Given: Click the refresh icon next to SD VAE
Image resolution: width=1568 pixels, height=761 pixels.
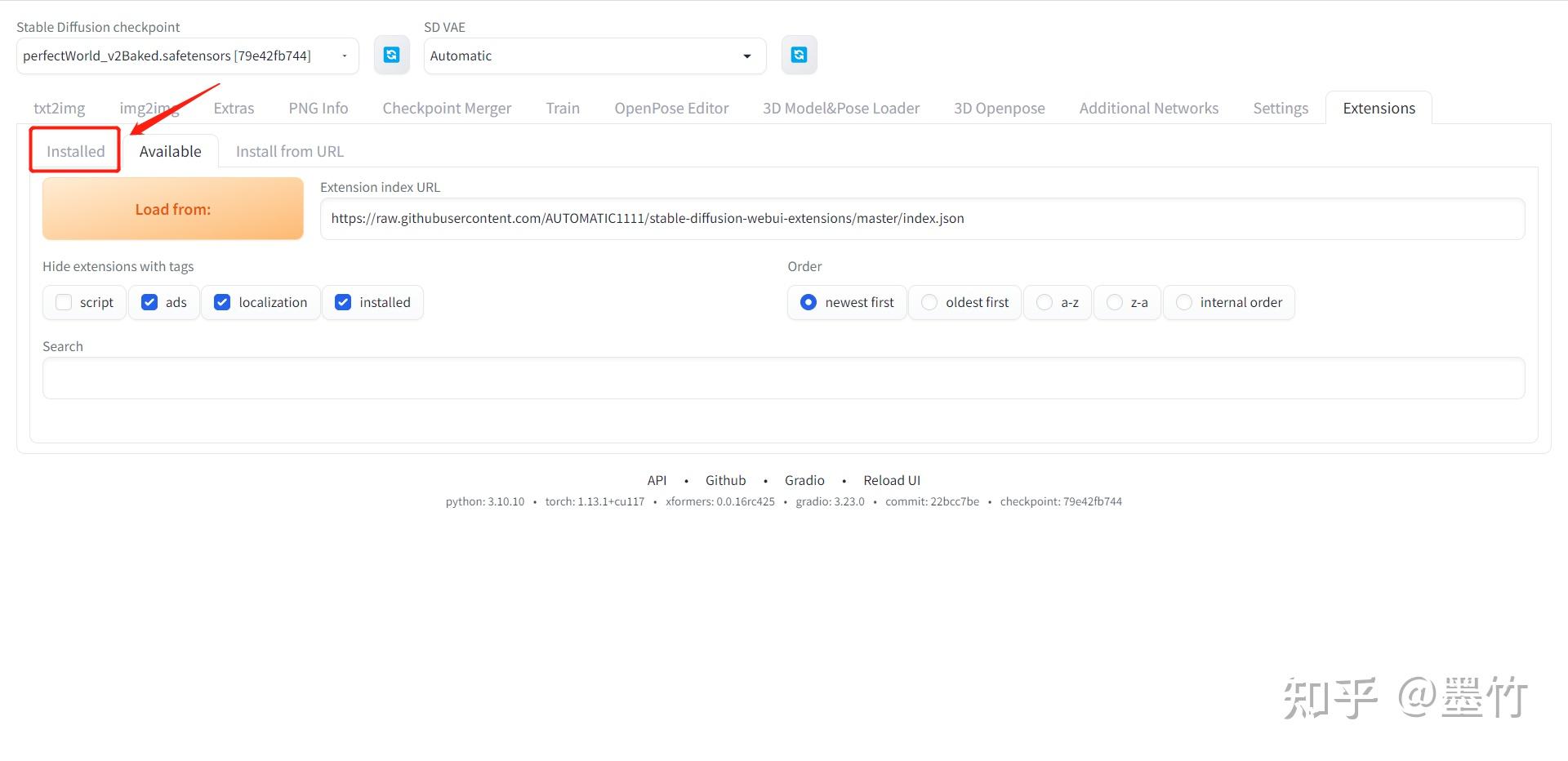Looking at the screenshot, I should 799,55.
